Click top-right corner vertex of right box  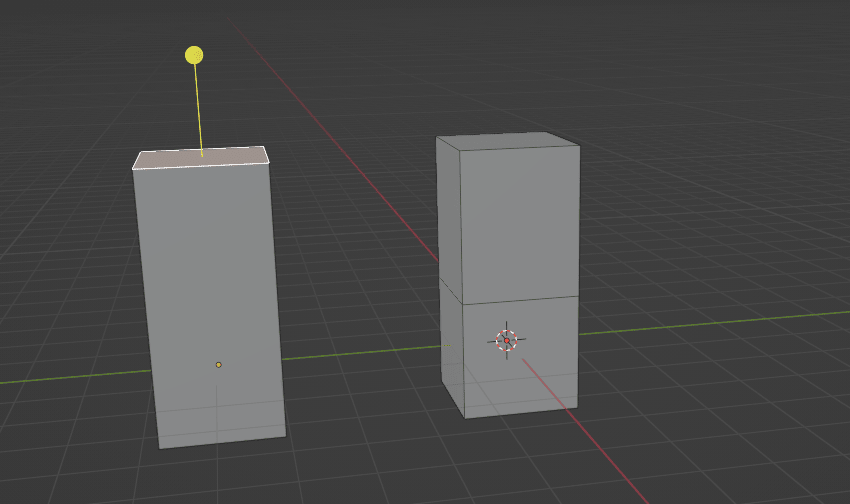click(580, 146)
